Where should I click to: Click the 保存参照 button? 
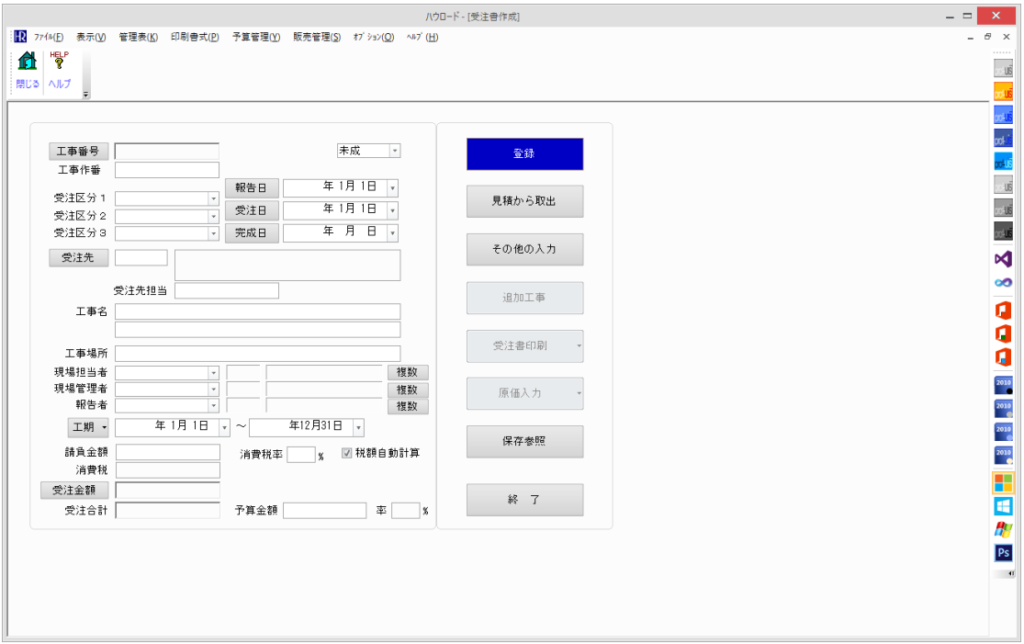pyautogui.click(x=524, y=442)
